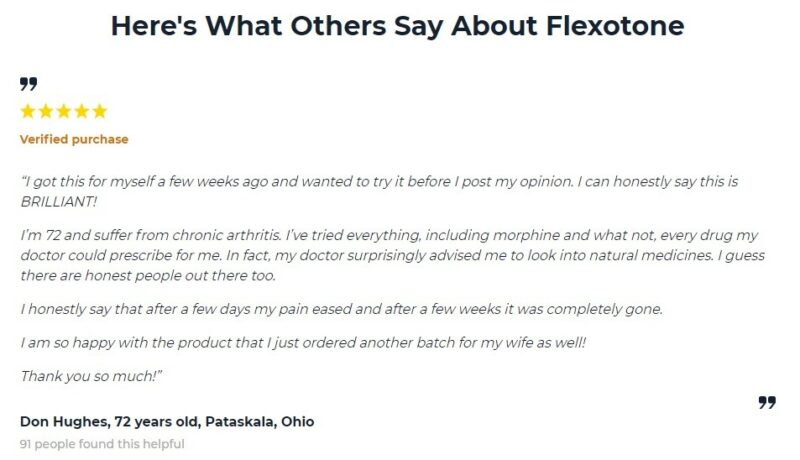Screen dimensions: 800x460
Task: Click the opening quotation mark icon
Action: [x=28, y=83]
